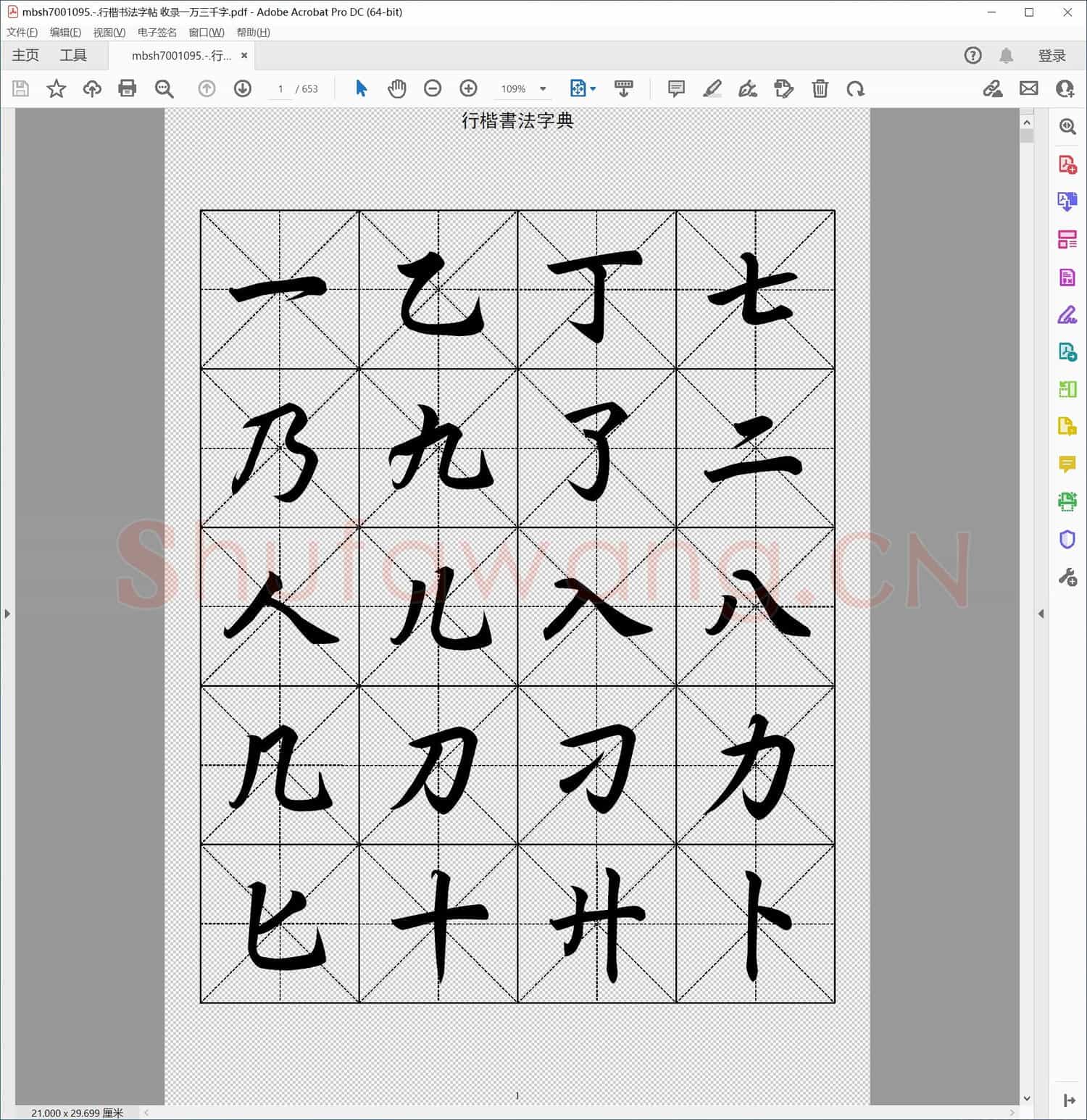The width and height of the screenshot is (1087, 1120).
Task: Open the Export PDF tool in sidebar
Action: [1067, 202]
